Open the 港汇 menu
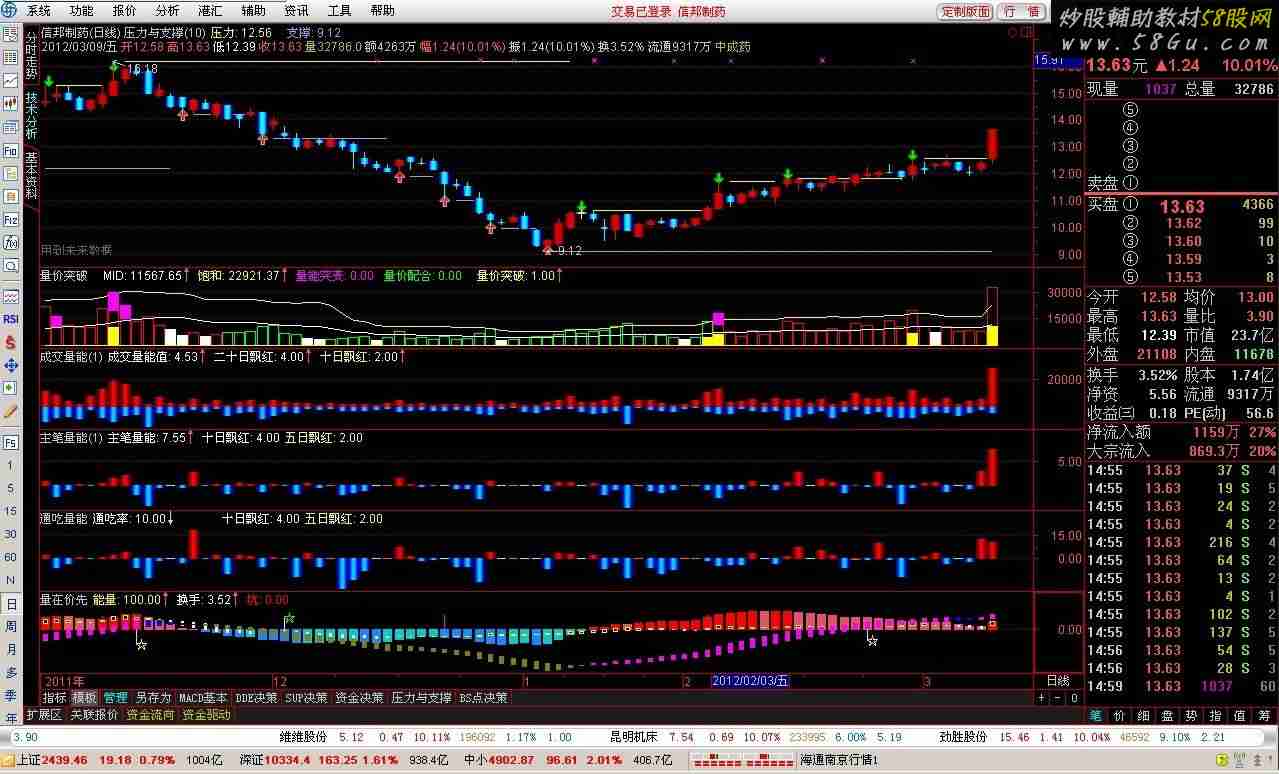Viewport: 1279px width, 774px height. [210, 11]
